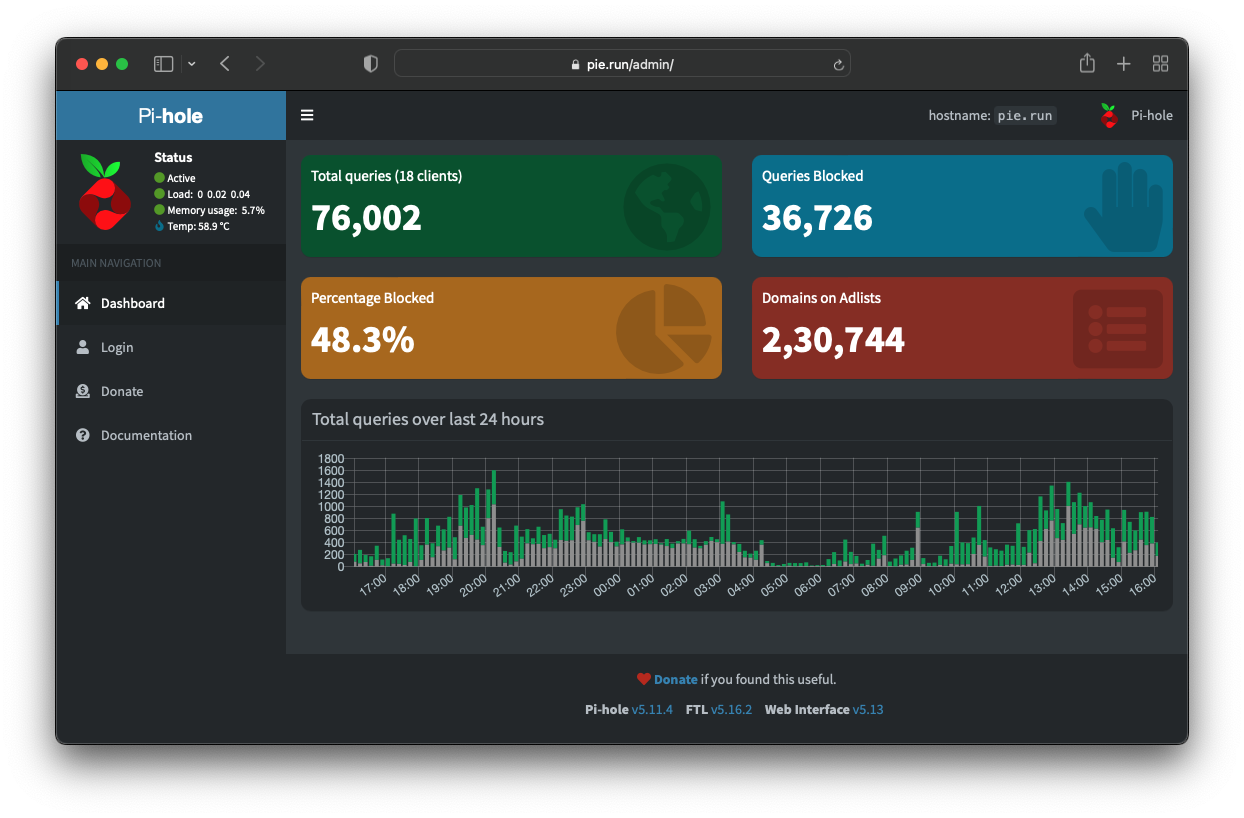Viewport: 1244px width, 818px height.
Task: Click the globe icon on Total queries card
Action: (x=666, y=206)
